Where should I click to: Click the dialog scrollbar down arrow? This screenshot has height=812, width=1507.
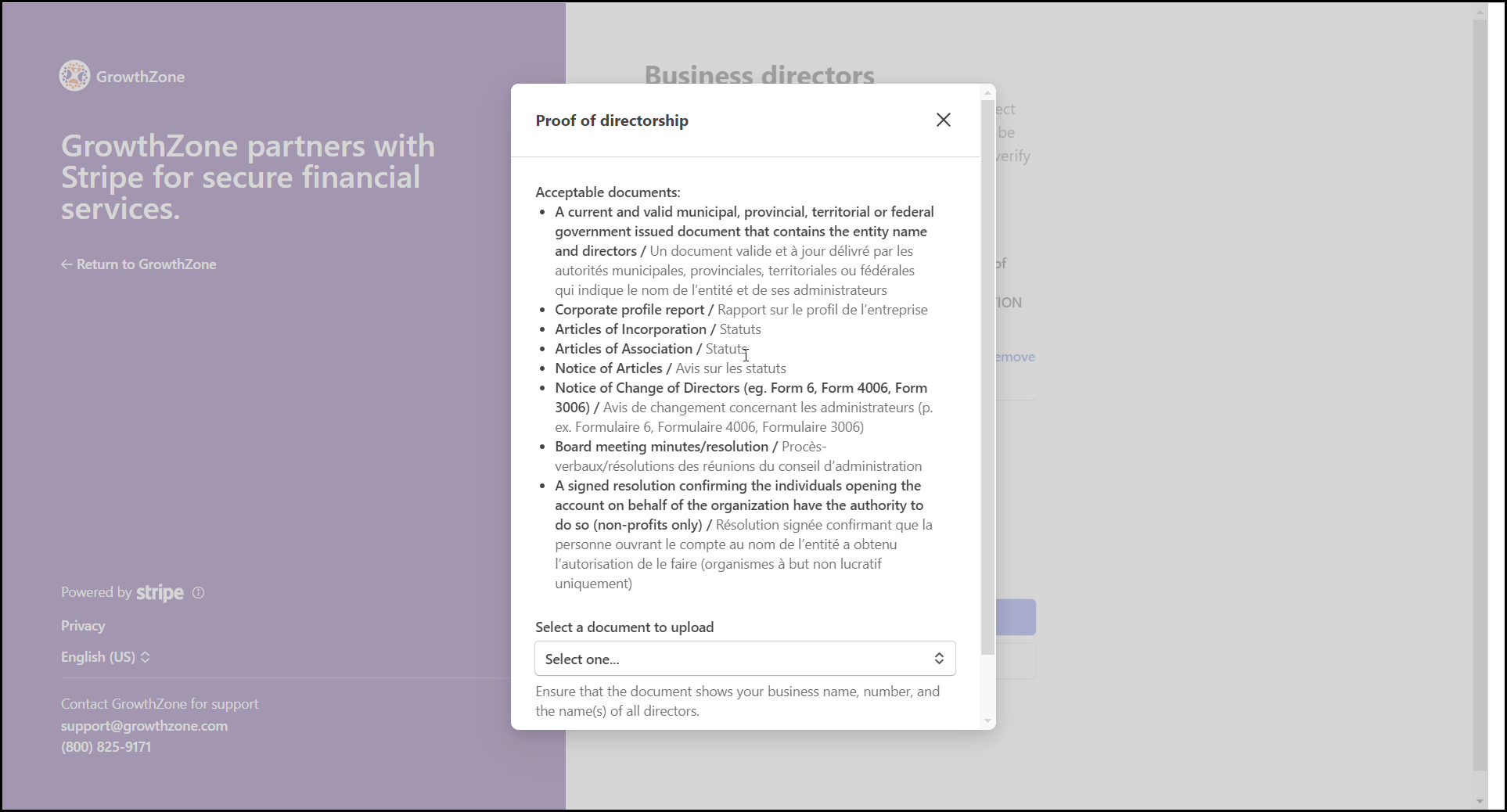987,721
